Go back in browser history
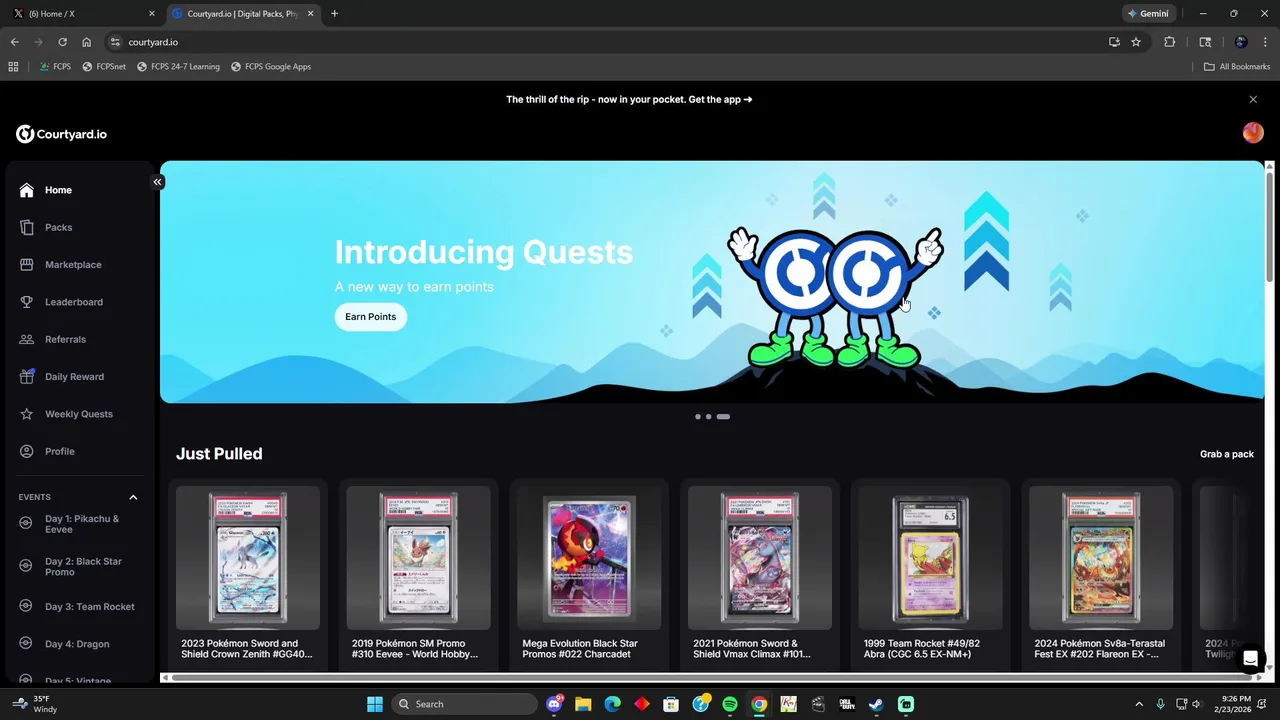 pyautogui.click(x=14, y=42)
